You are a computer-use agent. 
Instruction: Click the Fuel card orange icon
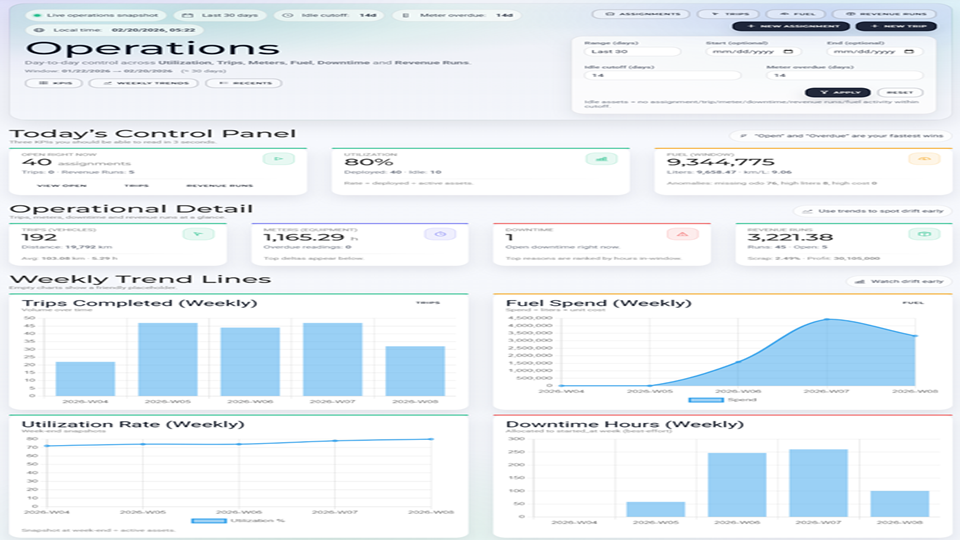[924, 158]
